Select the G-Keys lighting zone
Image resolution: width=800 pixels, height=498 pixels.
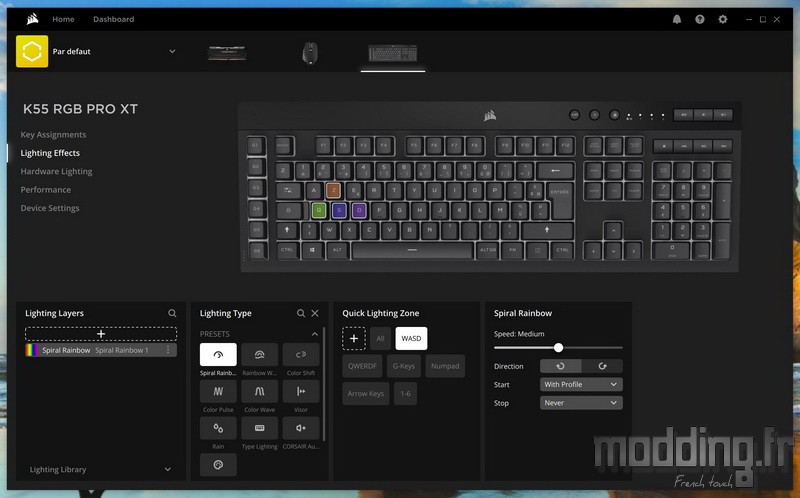click(404, 366)
